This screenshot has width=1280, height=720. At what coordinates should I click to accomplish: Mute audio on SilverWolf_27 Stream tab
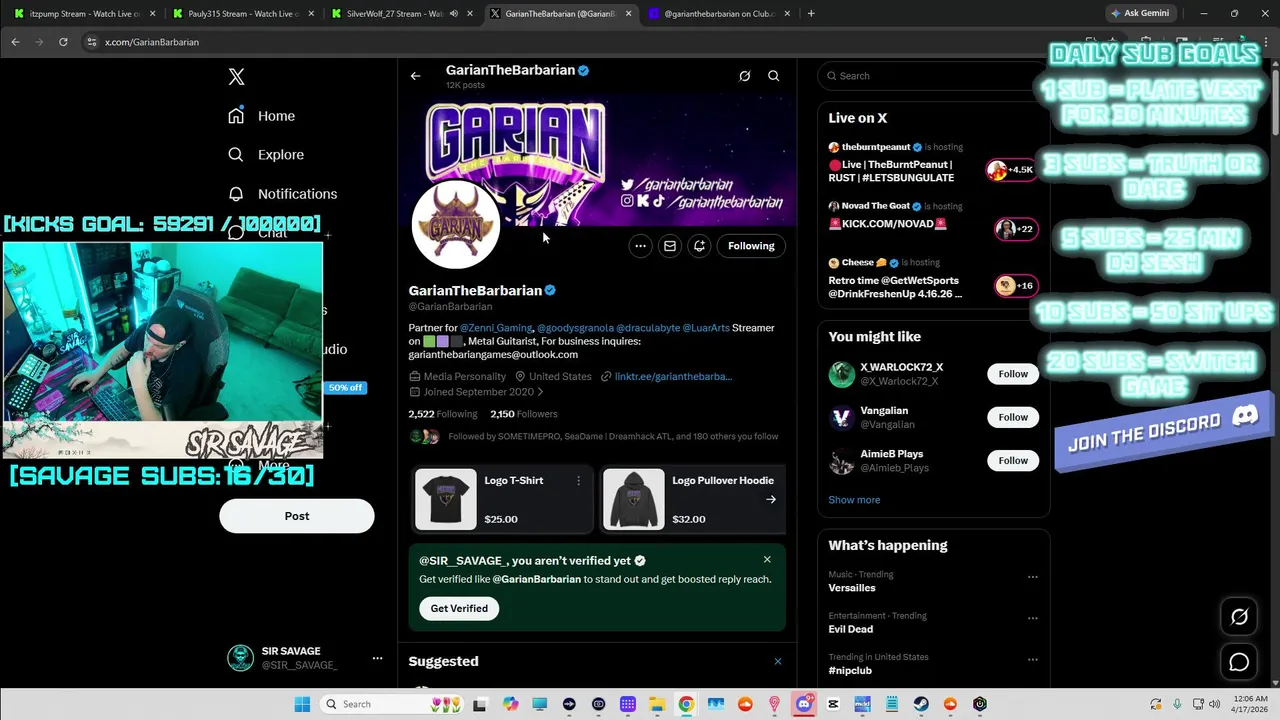[454, 14]
